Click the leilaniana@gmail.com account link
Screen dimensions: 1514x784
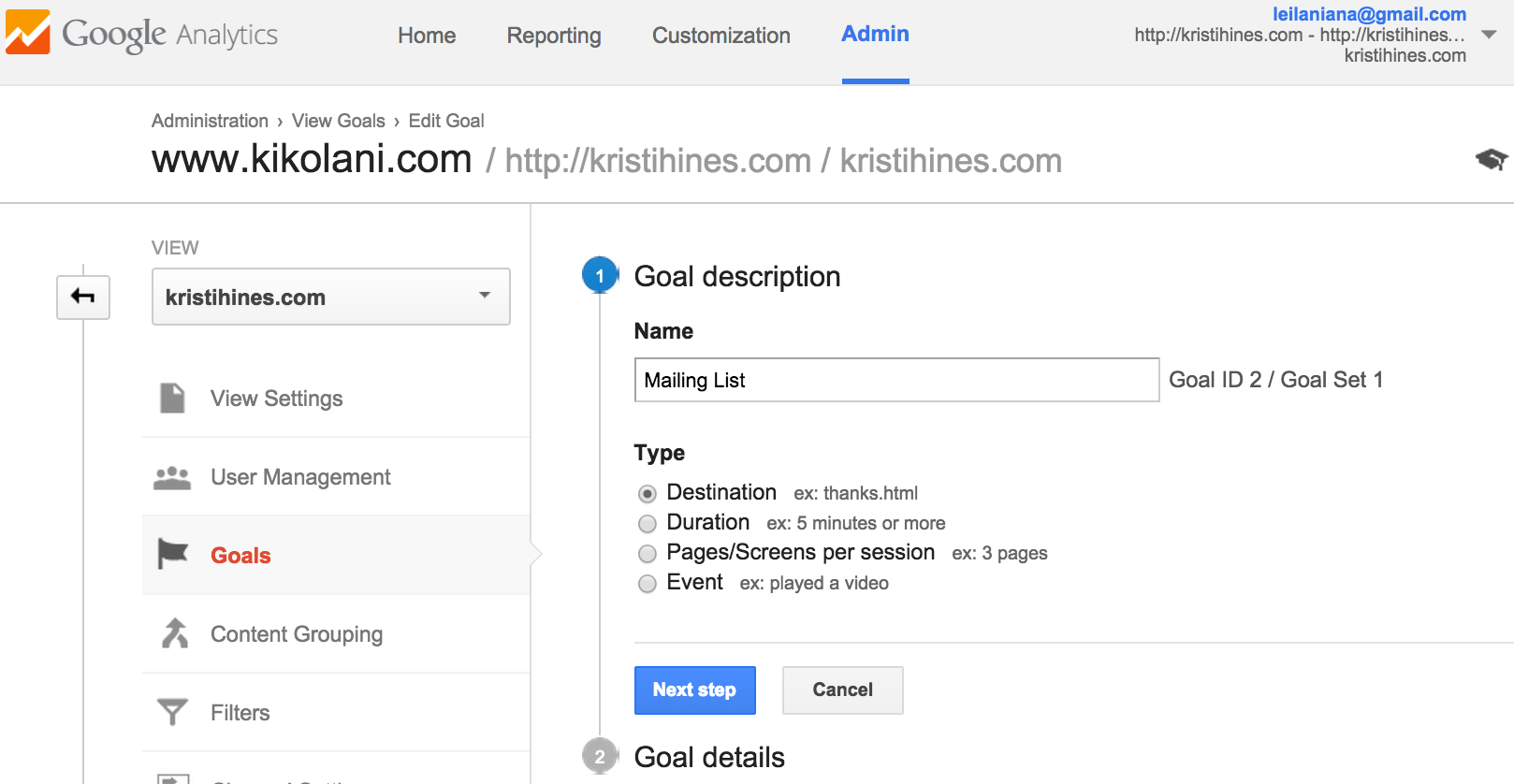pos(1369,14)
